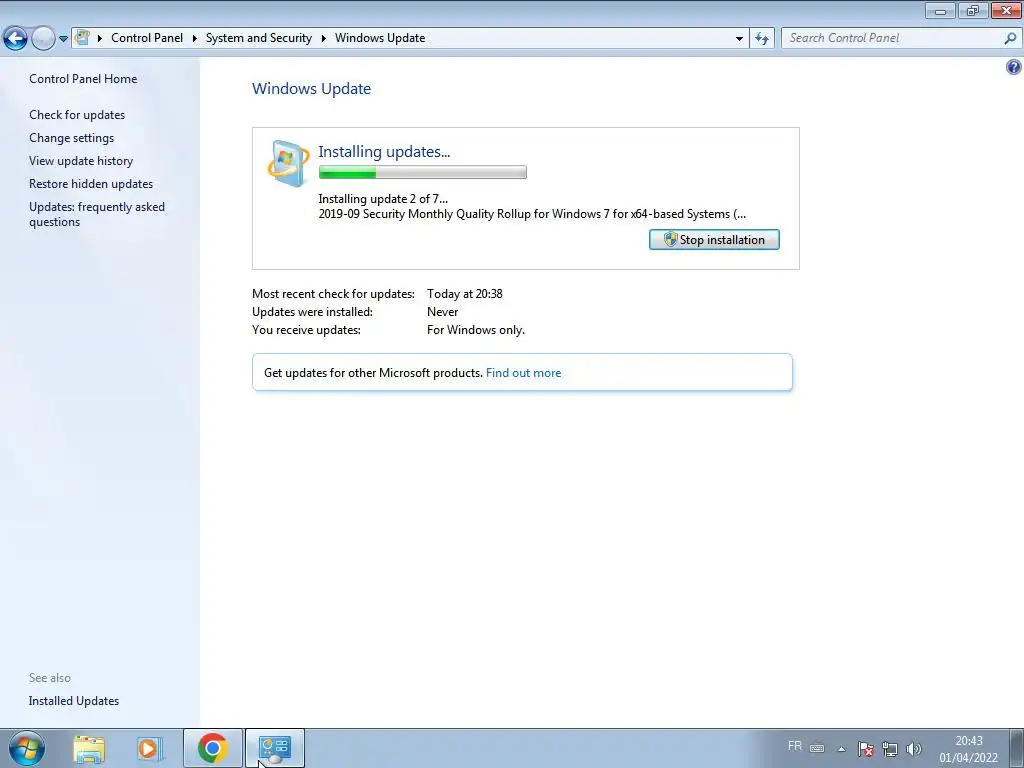1024x768 pixels.
Task: Open the Help question mark icon
Action: (1014, 67)
